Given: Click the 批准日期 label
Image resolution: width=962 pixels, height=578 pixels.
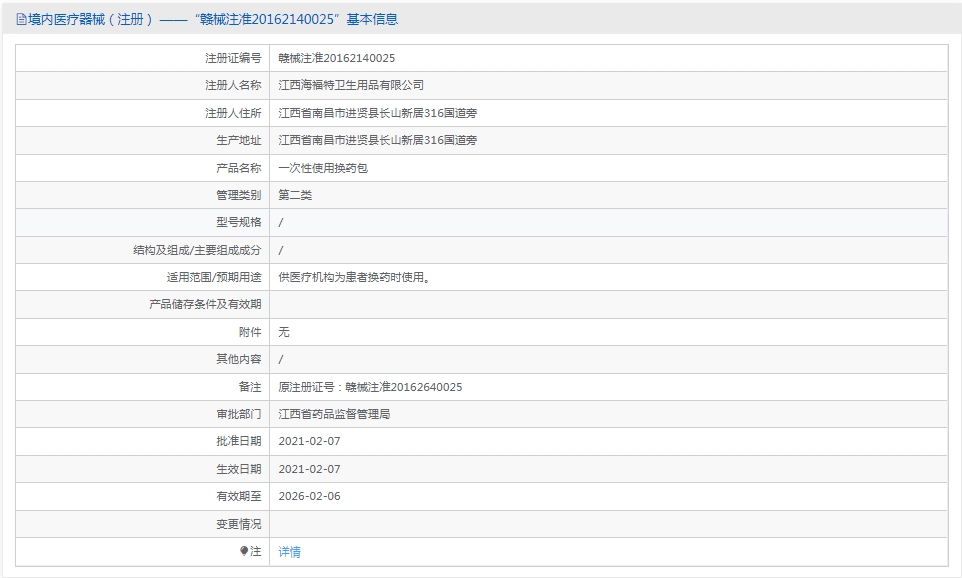Looking at the screenshot, I should tap(239, 441).
